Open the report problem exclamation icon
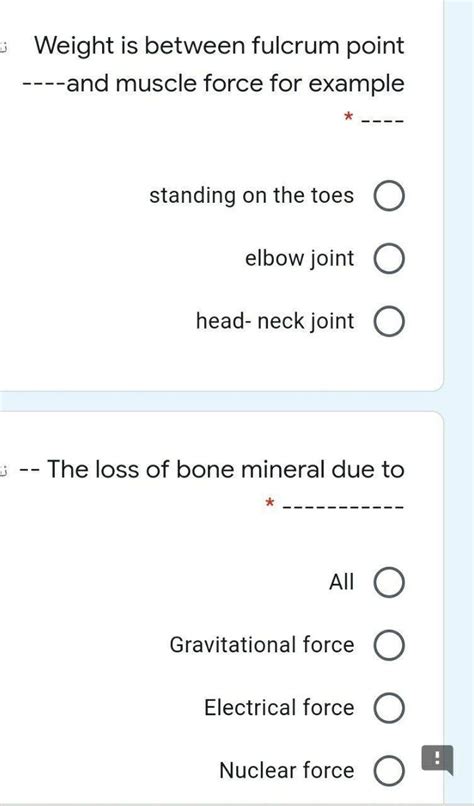 click(437, 759)
